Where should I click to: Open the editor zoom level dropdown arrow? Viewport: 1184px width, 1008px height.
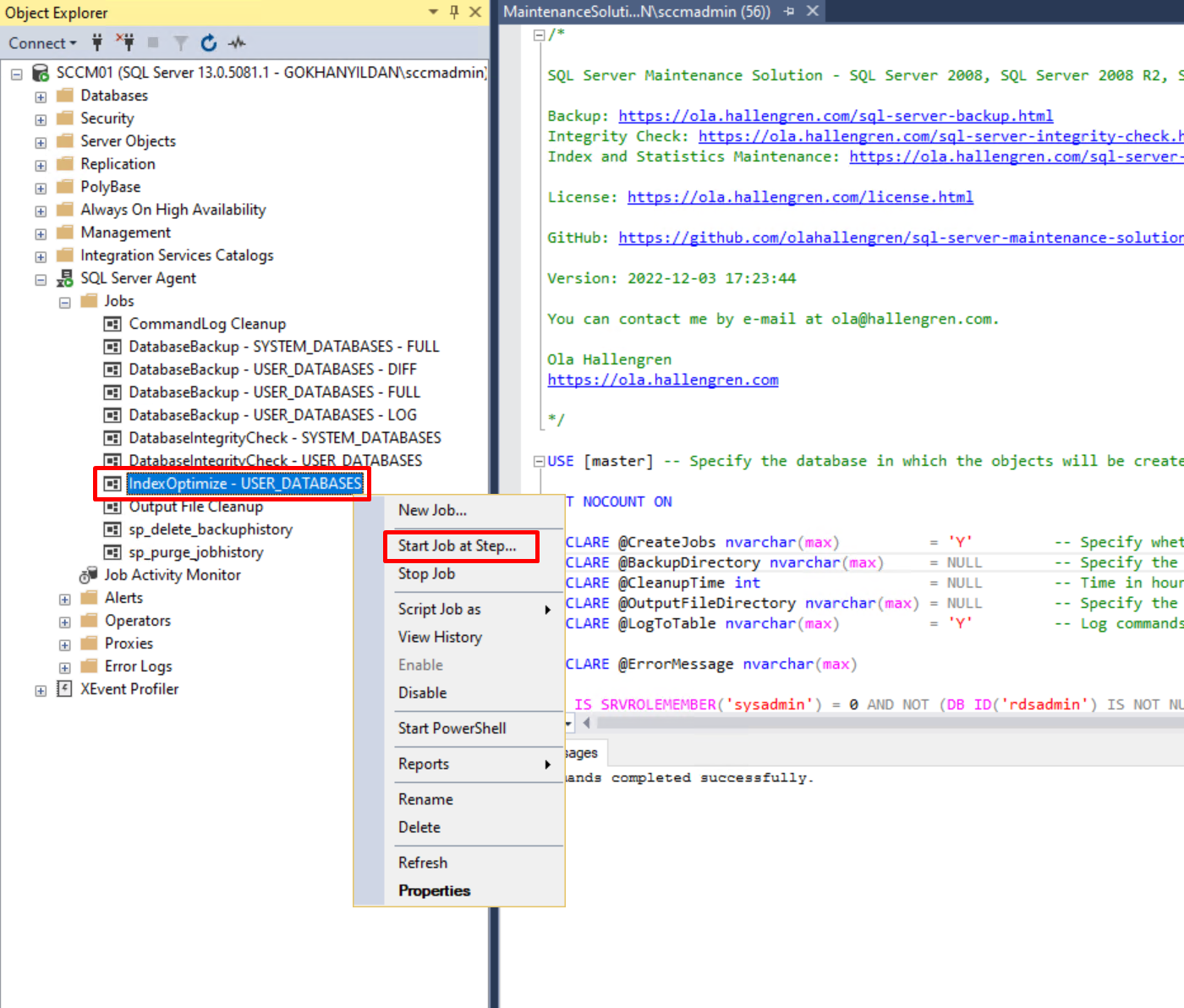[x=569, y=724]
